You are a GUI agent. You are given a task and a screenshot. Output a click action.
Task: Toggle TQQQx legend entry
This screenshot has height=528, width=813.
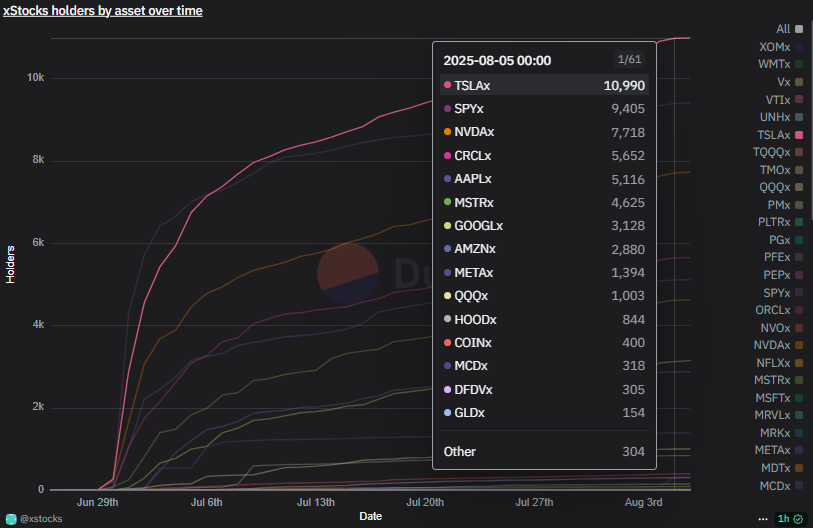point(778,152)
